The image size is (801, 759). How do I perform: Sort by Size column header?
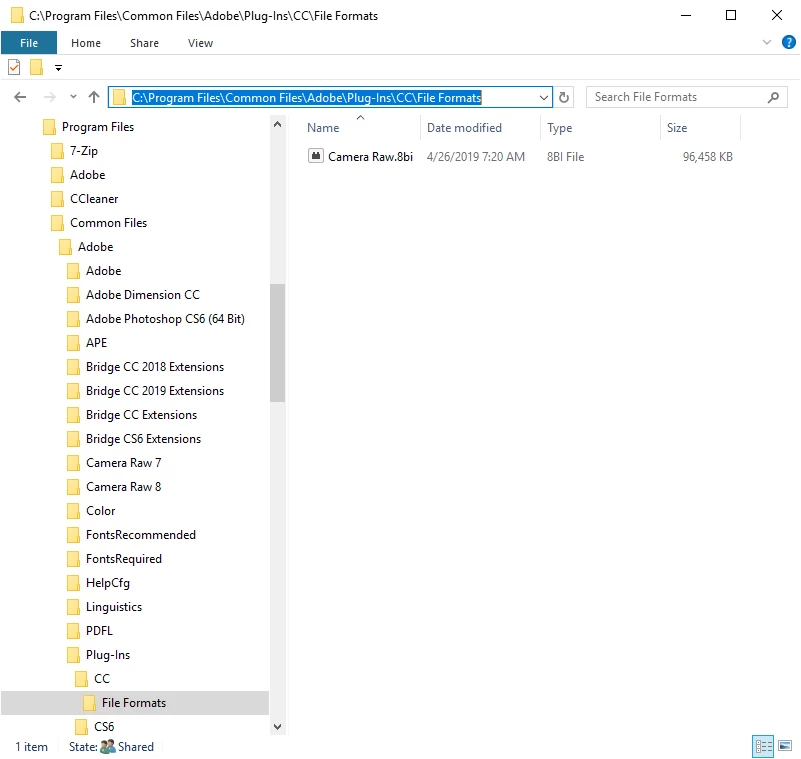pos(677,128)
